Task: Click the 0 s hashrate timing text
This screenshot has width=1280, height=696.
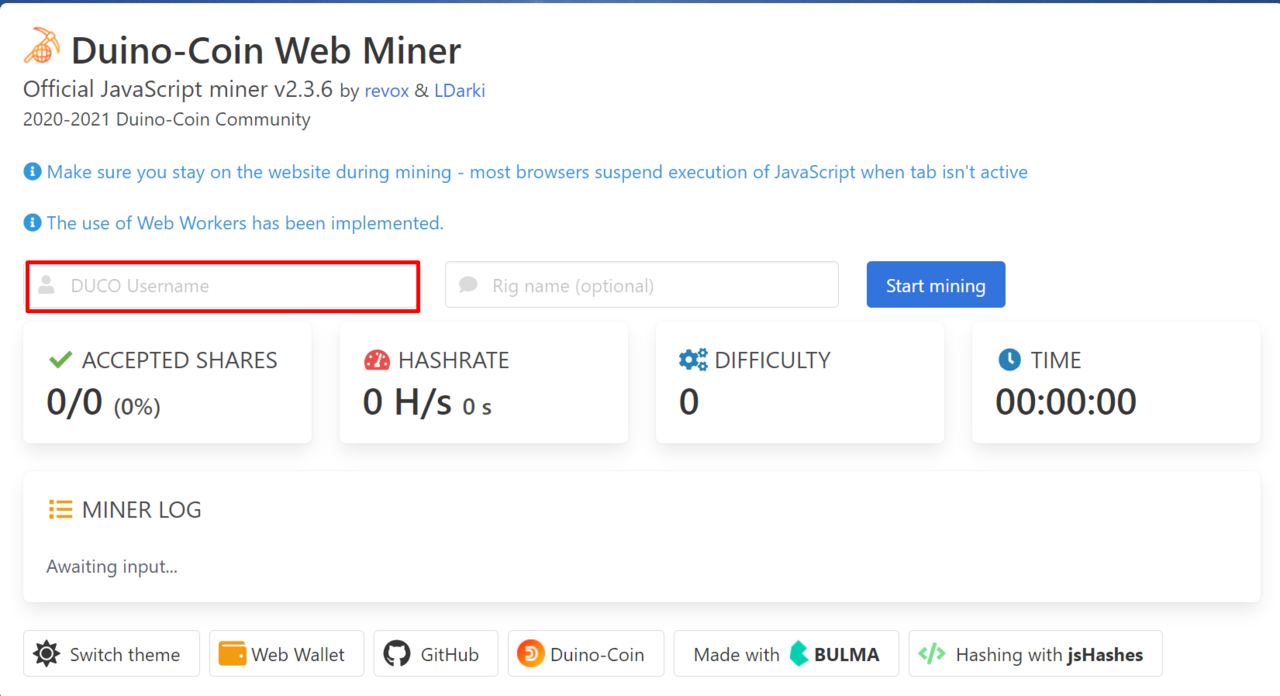Action: click(477, 407)
